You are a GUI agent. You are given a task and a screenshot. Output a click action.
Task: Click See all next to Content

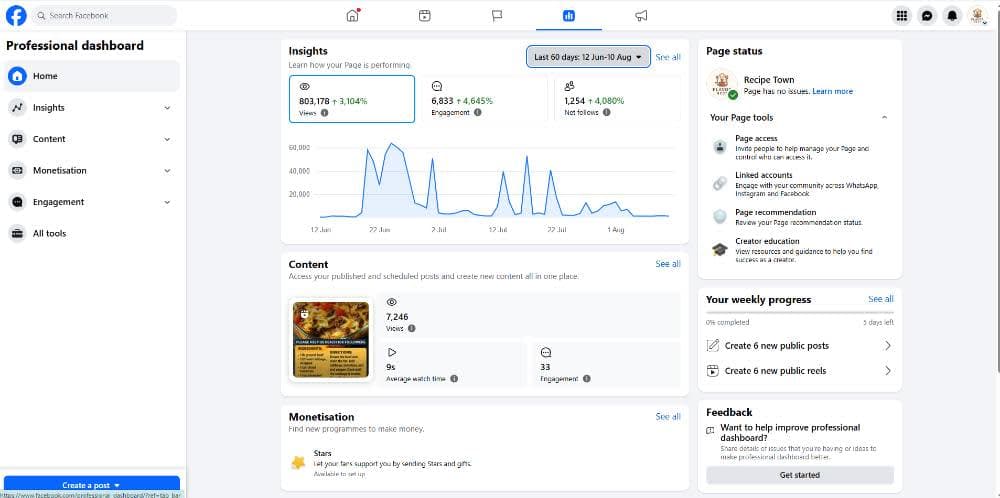tap(668, 263)
